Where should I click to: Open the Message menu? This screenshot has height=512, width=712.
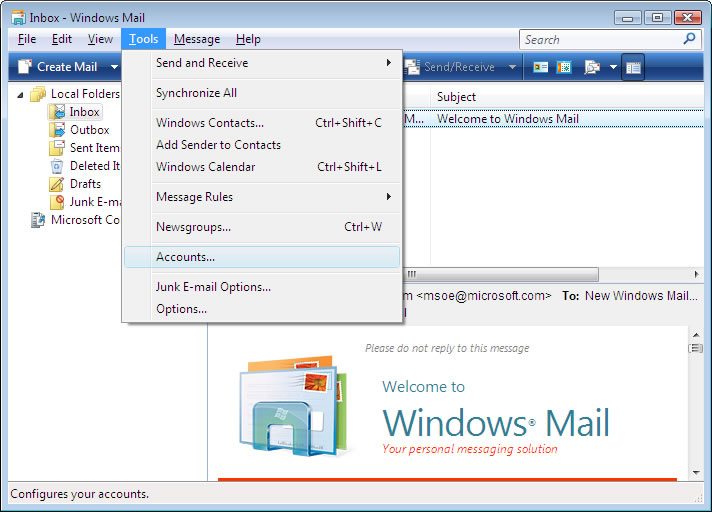196,39
